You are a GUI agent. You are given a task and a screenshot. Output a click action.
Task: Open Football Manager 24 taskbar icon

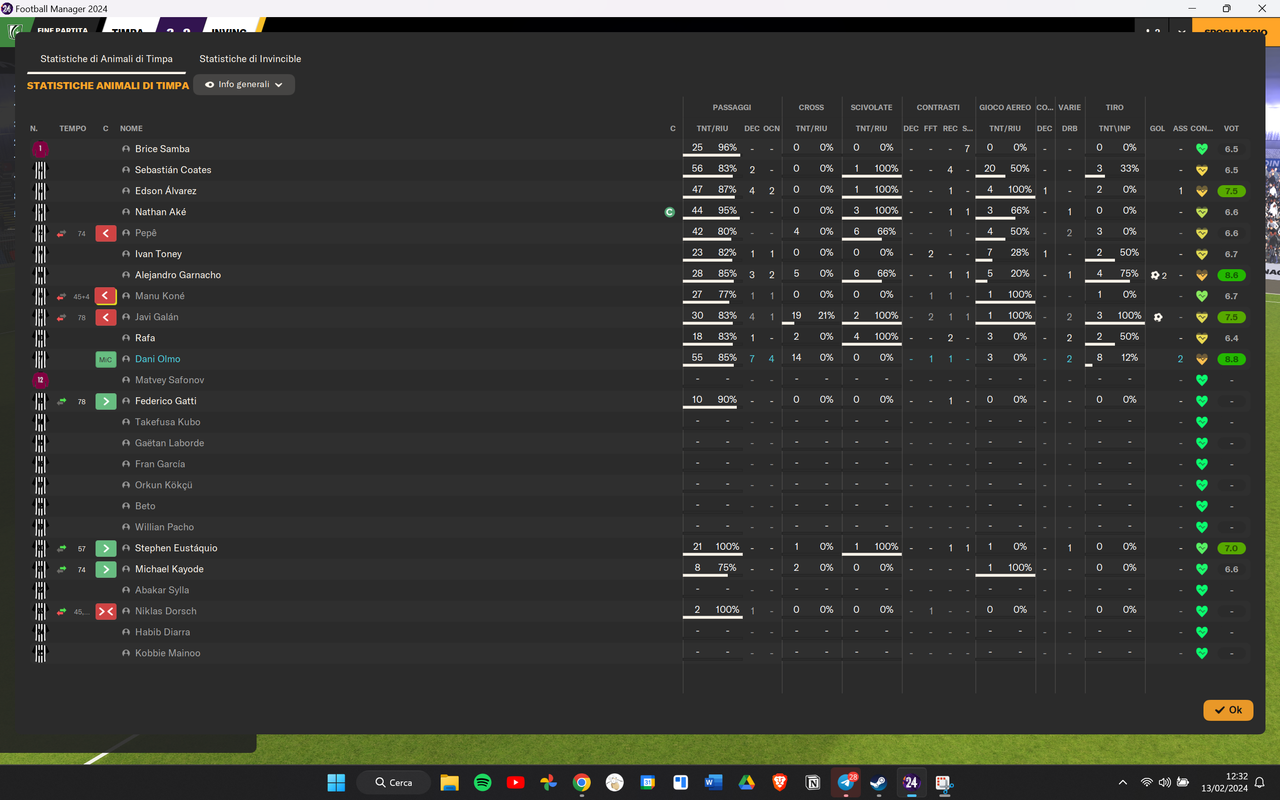(x=911, y=782)
